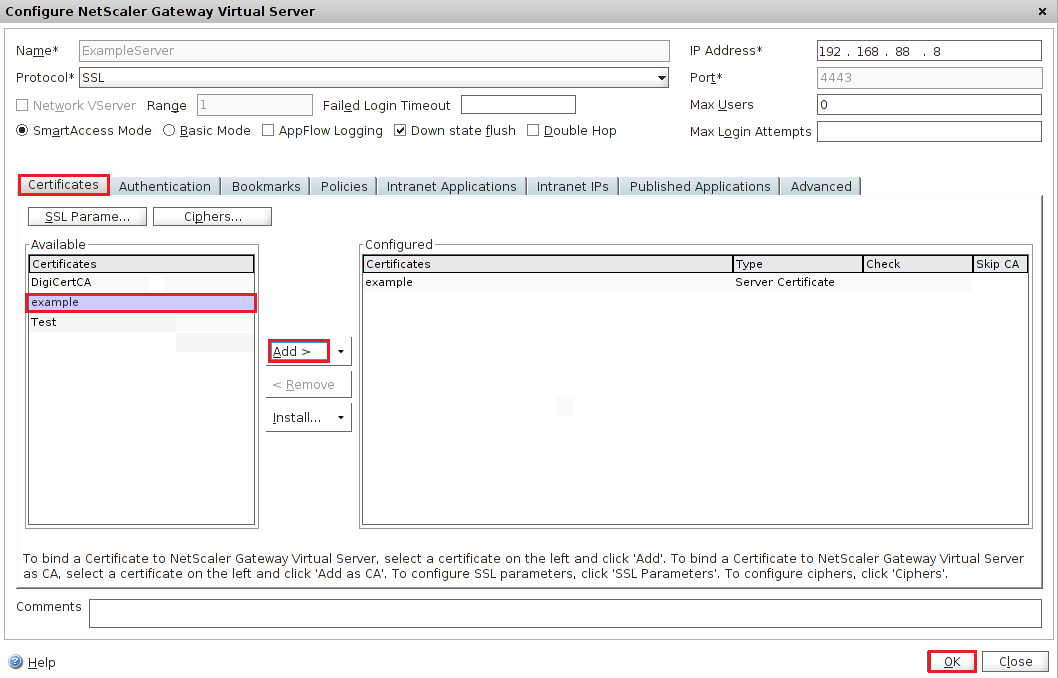Click the Help question mark icon

[15, 662]
